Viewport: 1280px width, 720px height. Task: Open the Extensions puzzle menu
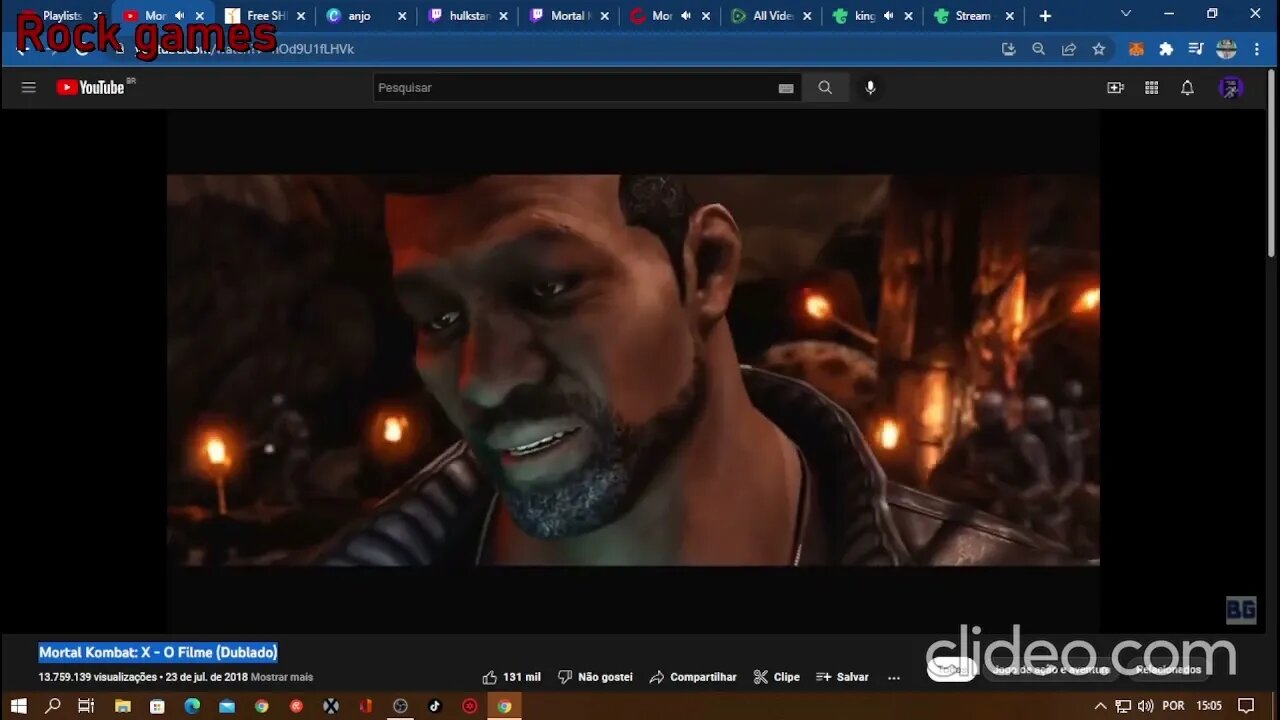pos(1166,49)
